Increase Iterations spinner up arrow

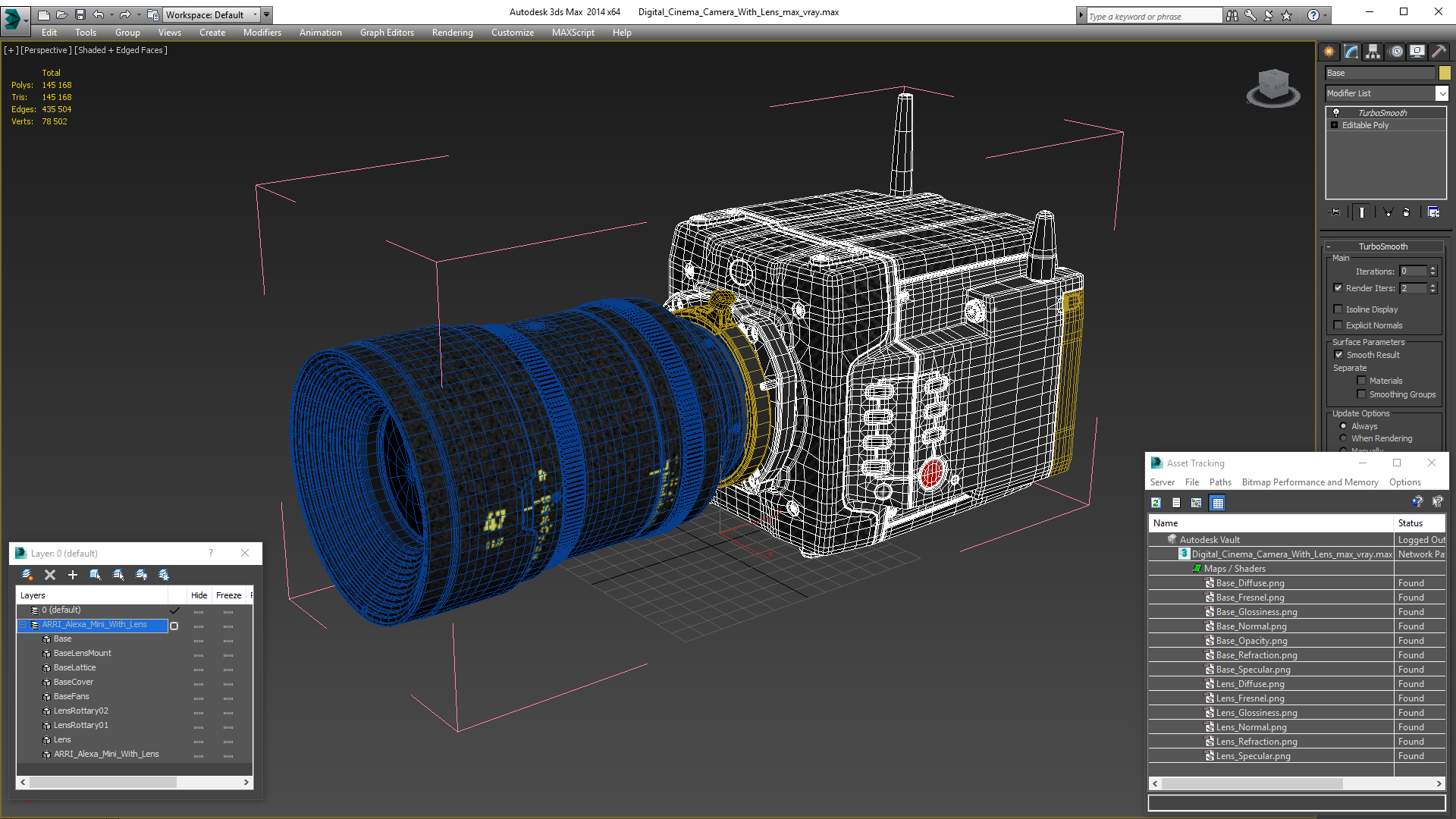[x=1432, y=268]
